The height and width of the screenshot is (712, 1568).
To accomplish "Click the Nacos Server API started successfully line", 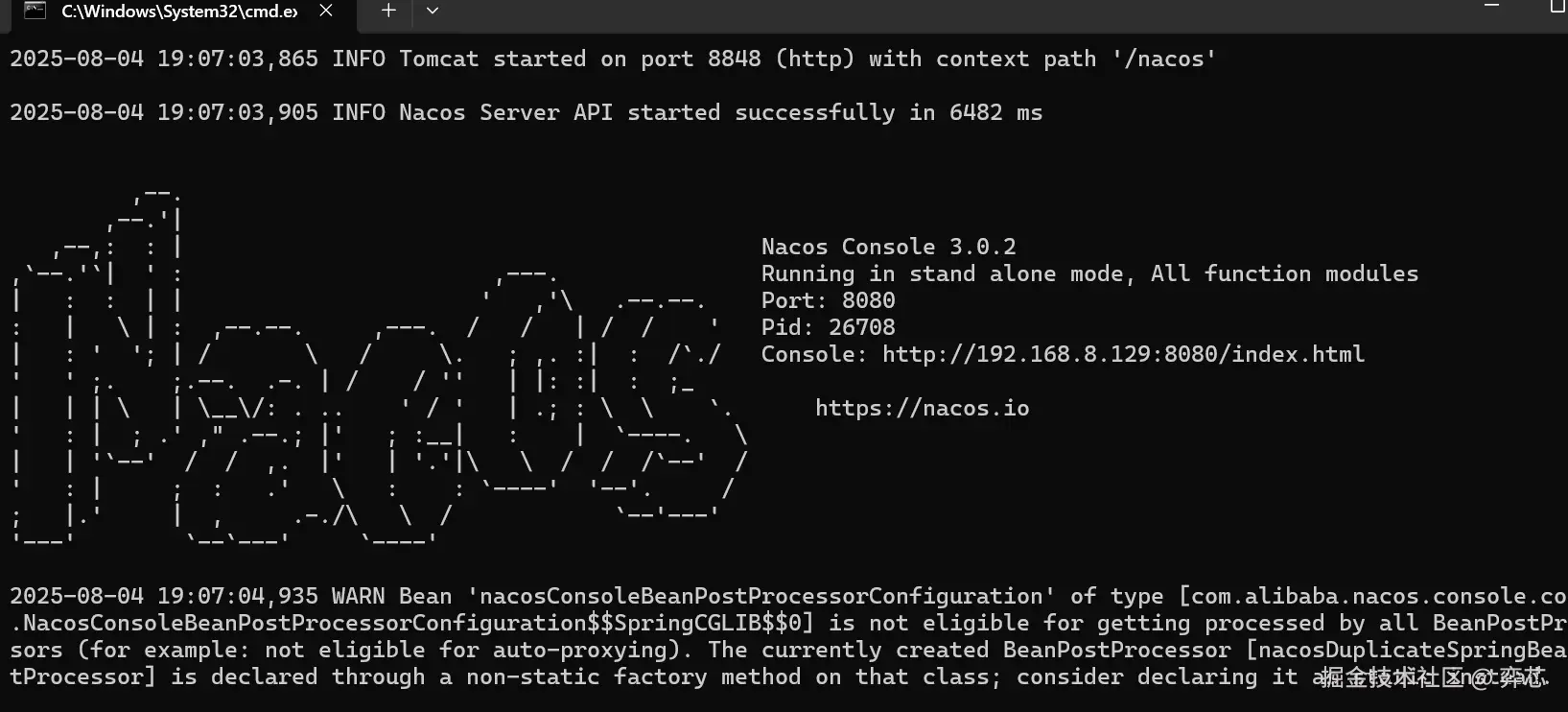I will [526, 112].
